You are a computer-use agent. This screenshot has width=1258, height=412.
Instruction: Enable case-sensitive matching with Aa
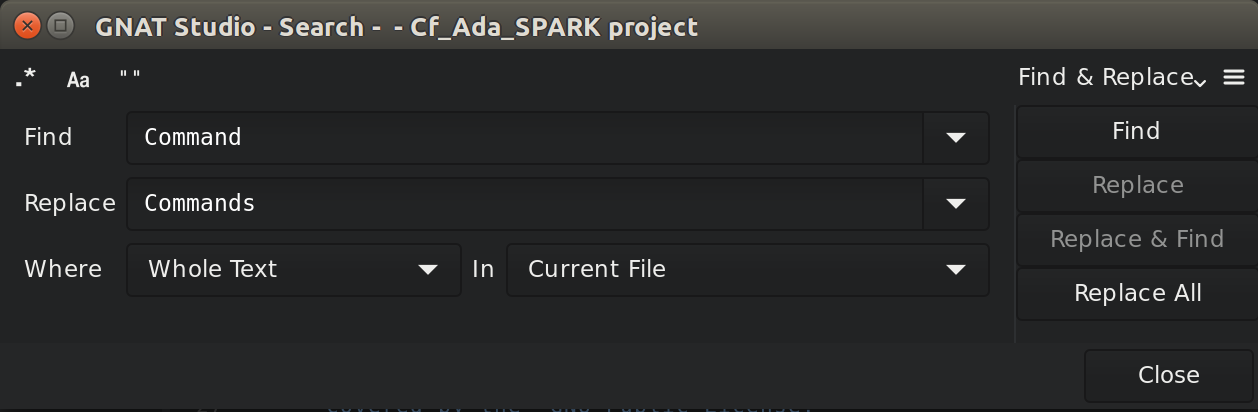click(x=78, y=80)
